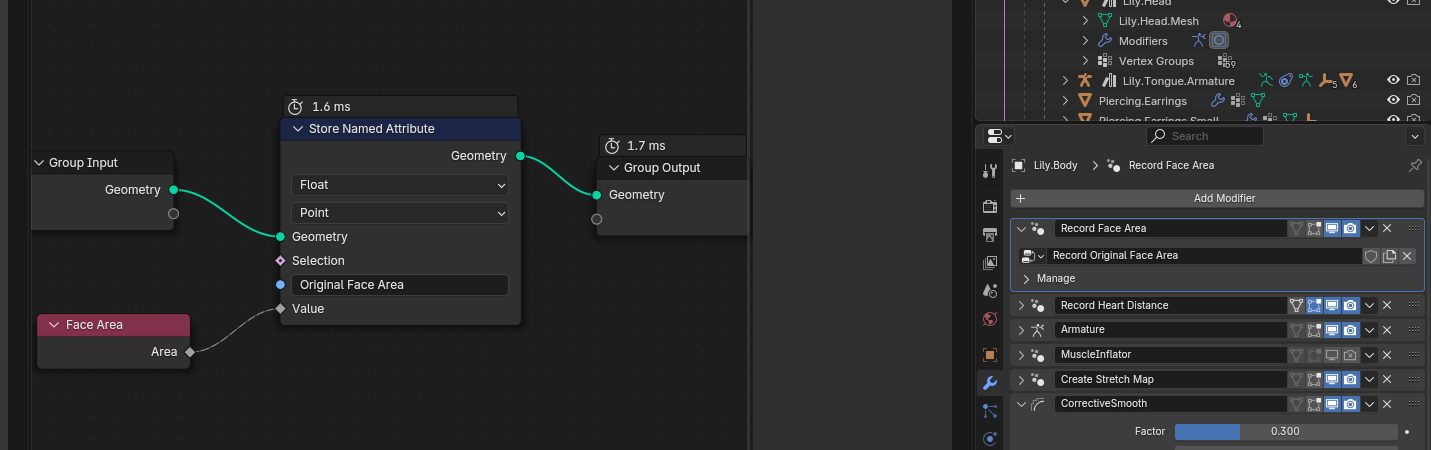Screen dimensions: 1431x450
Task: Toggle fake user shield for the node group
Action: click(x=1371, y=256)
